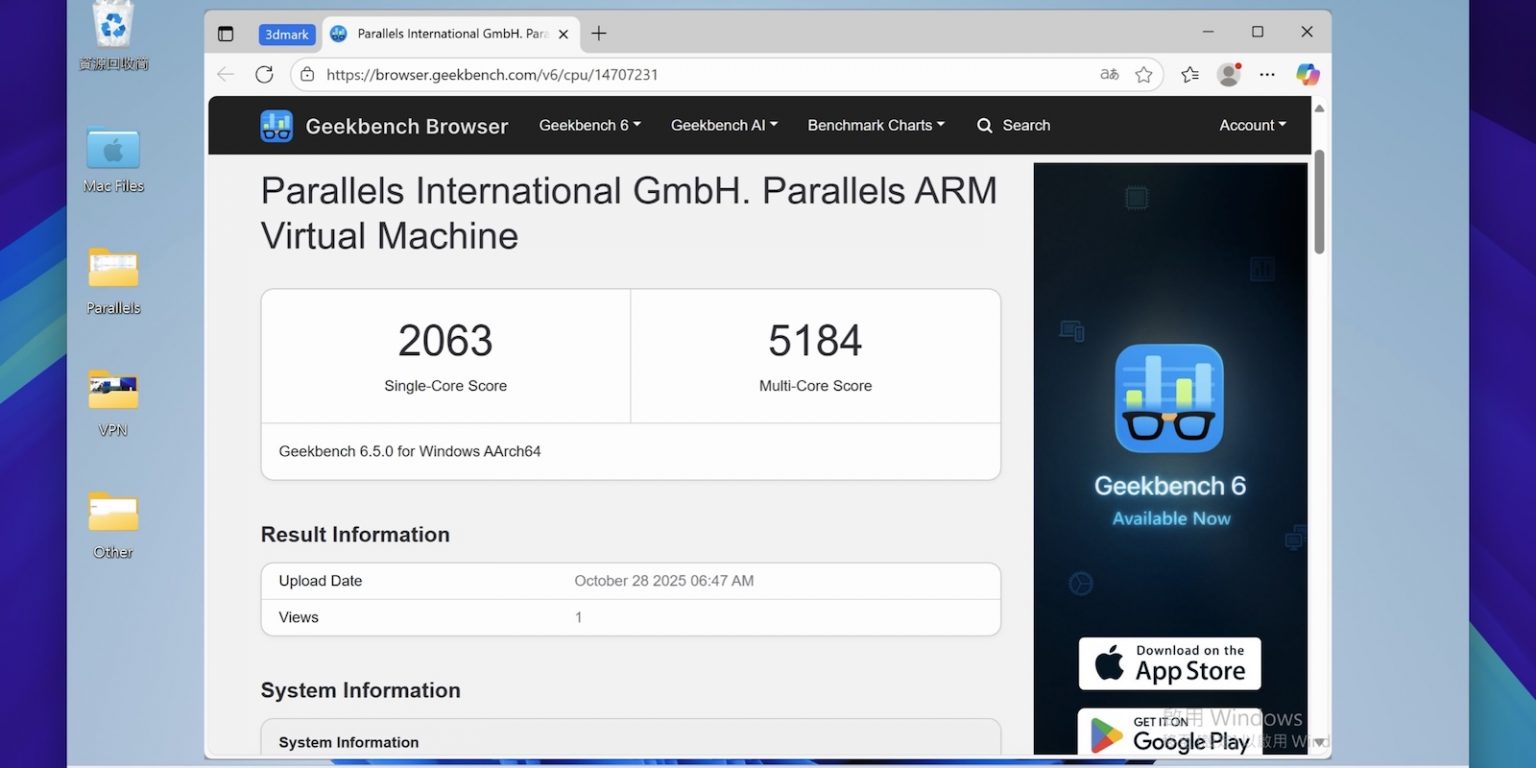Open the Benchmark Charts dropdown
Viewport: 1536px width, 768px height.
(875, 125)
